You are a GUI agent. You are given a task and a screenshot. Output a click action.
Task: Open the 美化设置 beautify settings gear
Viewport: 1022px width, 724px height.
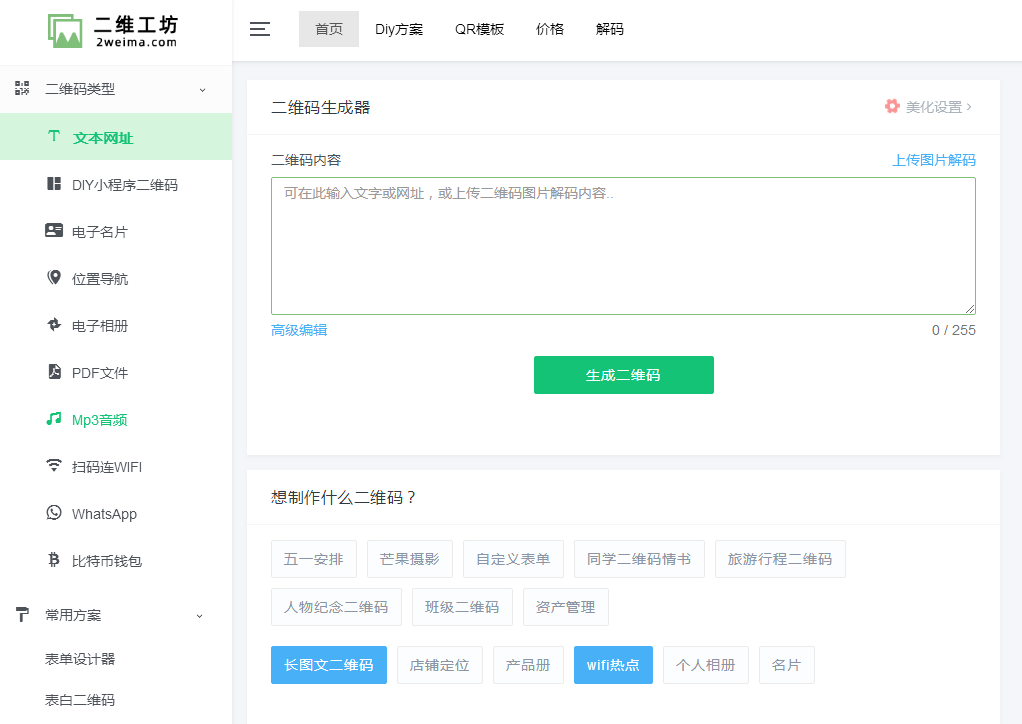(891, 105)
